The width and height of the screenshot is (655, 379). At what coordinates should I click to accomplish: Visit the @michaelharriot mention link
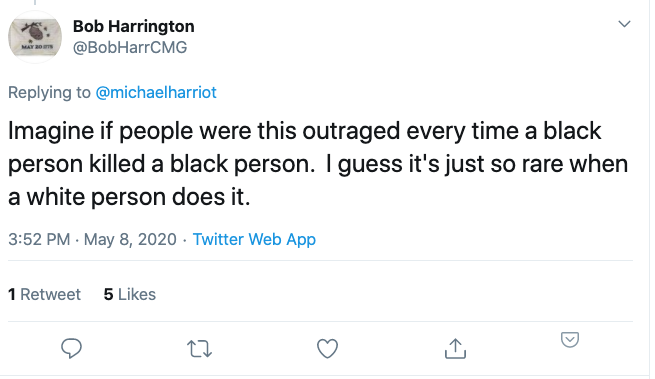(x=156, y=92)
